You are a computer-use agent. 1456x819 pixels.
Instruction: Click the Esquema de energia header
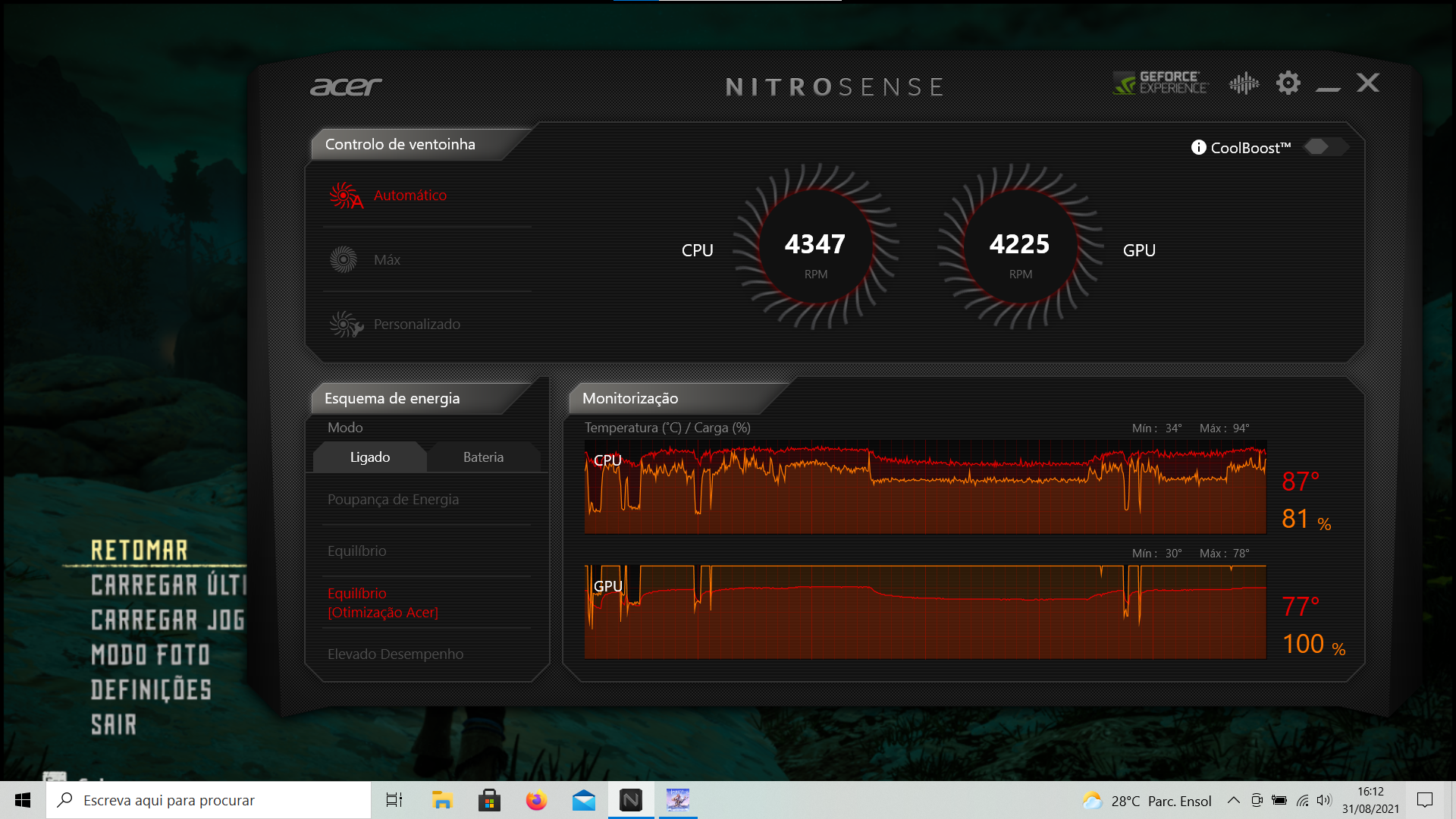(x=392, y=398)
